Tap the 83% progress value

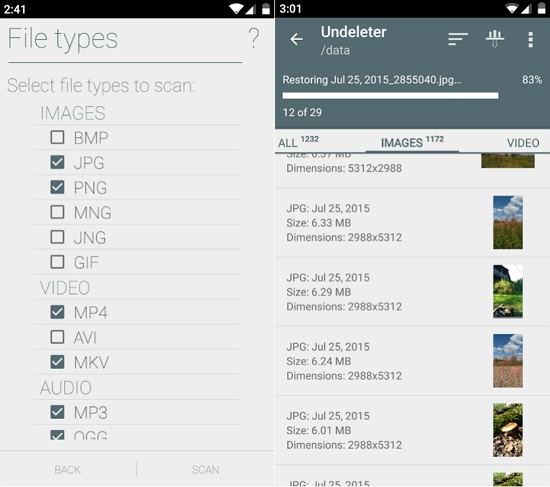click(532, 80)
